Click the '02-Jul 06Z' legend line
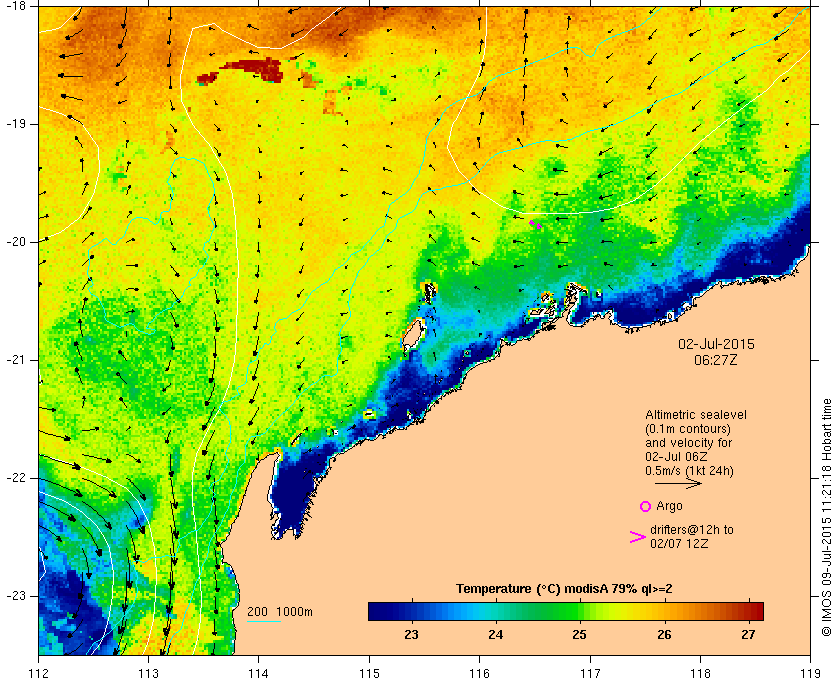The image size is (840, 680). (x=676, y=457)
